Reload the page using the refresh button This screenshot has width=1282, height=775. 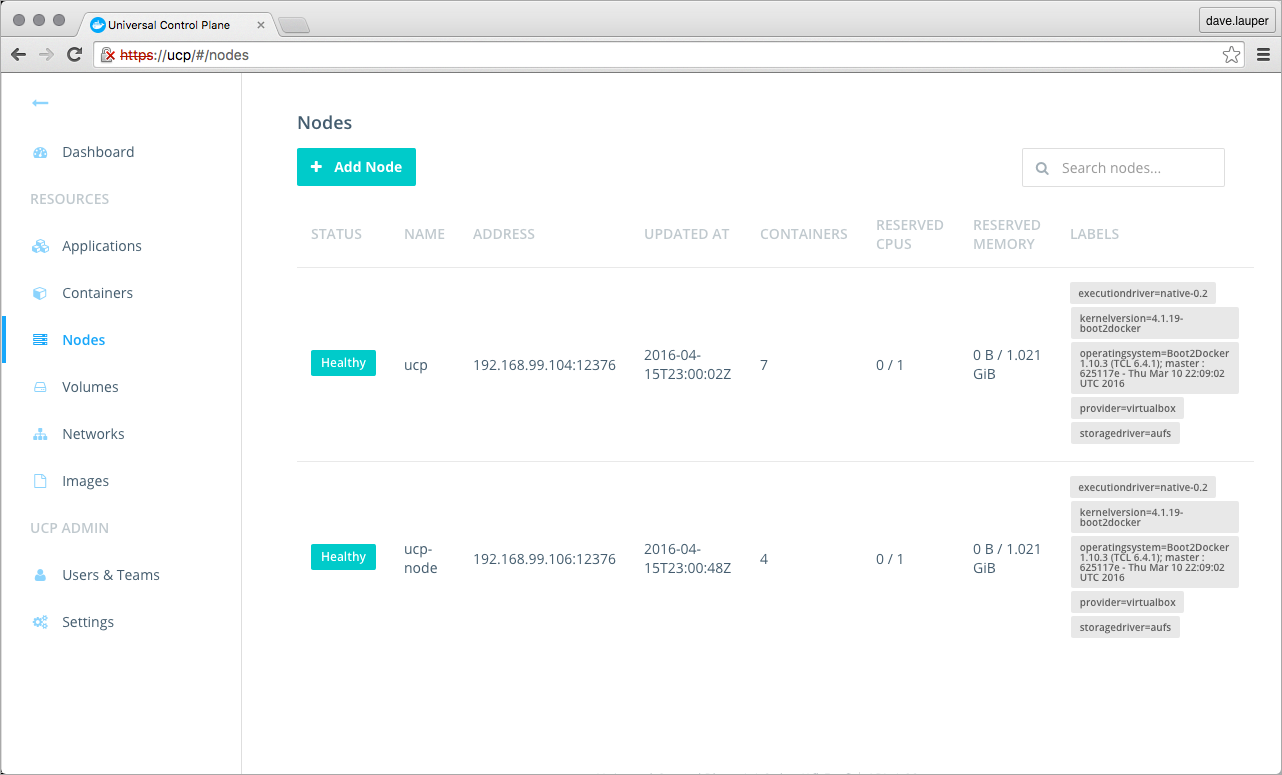click(74, 55)
